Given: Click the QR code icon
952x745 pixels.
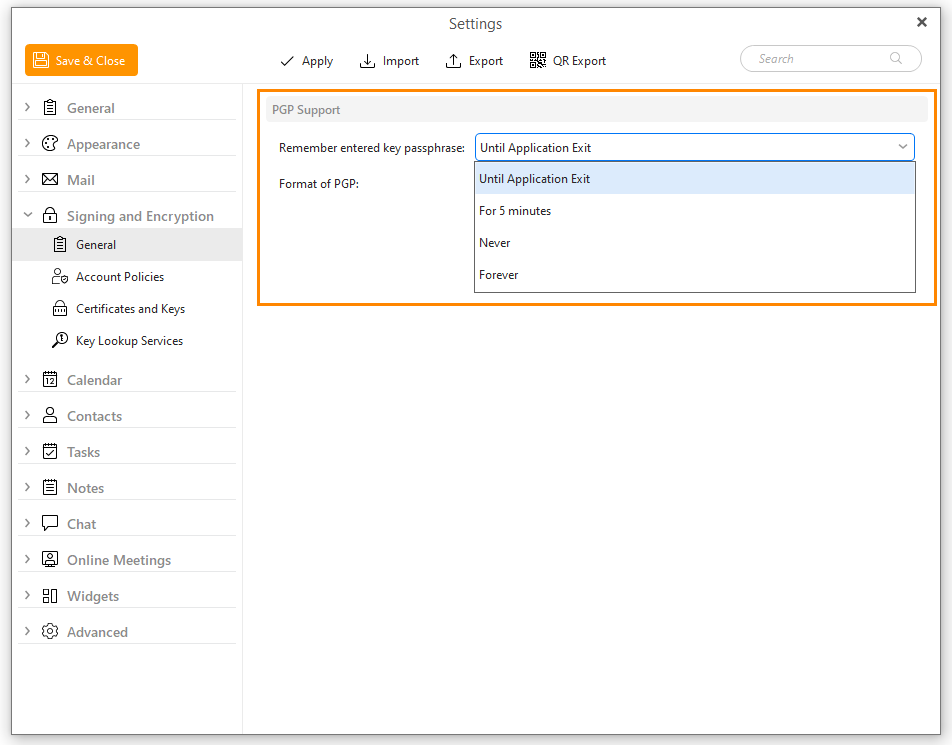Looking at the screenshot, I should pyautogui.click(x=537, y=60).
